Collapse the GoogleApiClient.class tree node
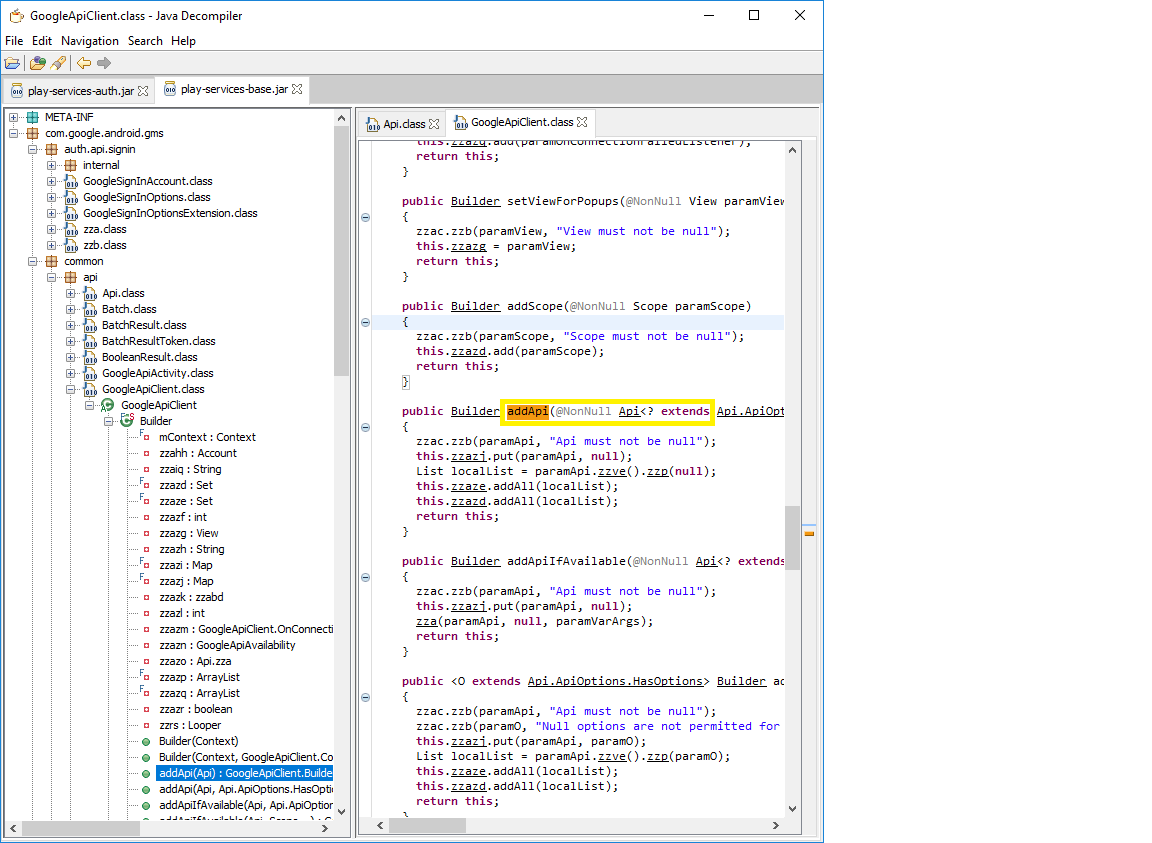Screen dimensions: 1152x843 [x=71, y=390]
